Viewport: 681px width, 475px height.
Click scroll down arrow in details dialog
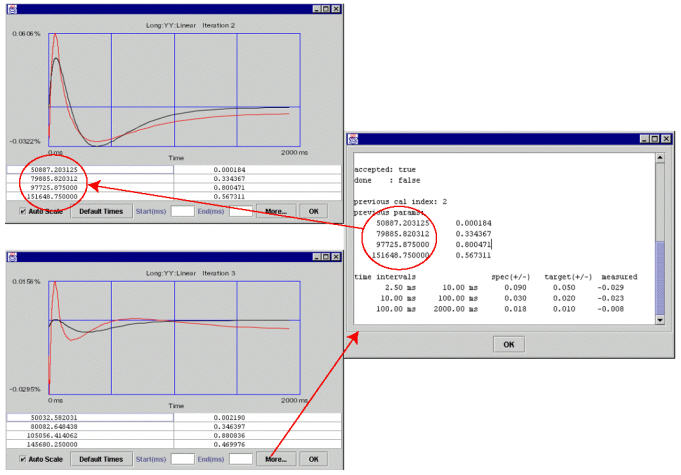click(659, 319)
